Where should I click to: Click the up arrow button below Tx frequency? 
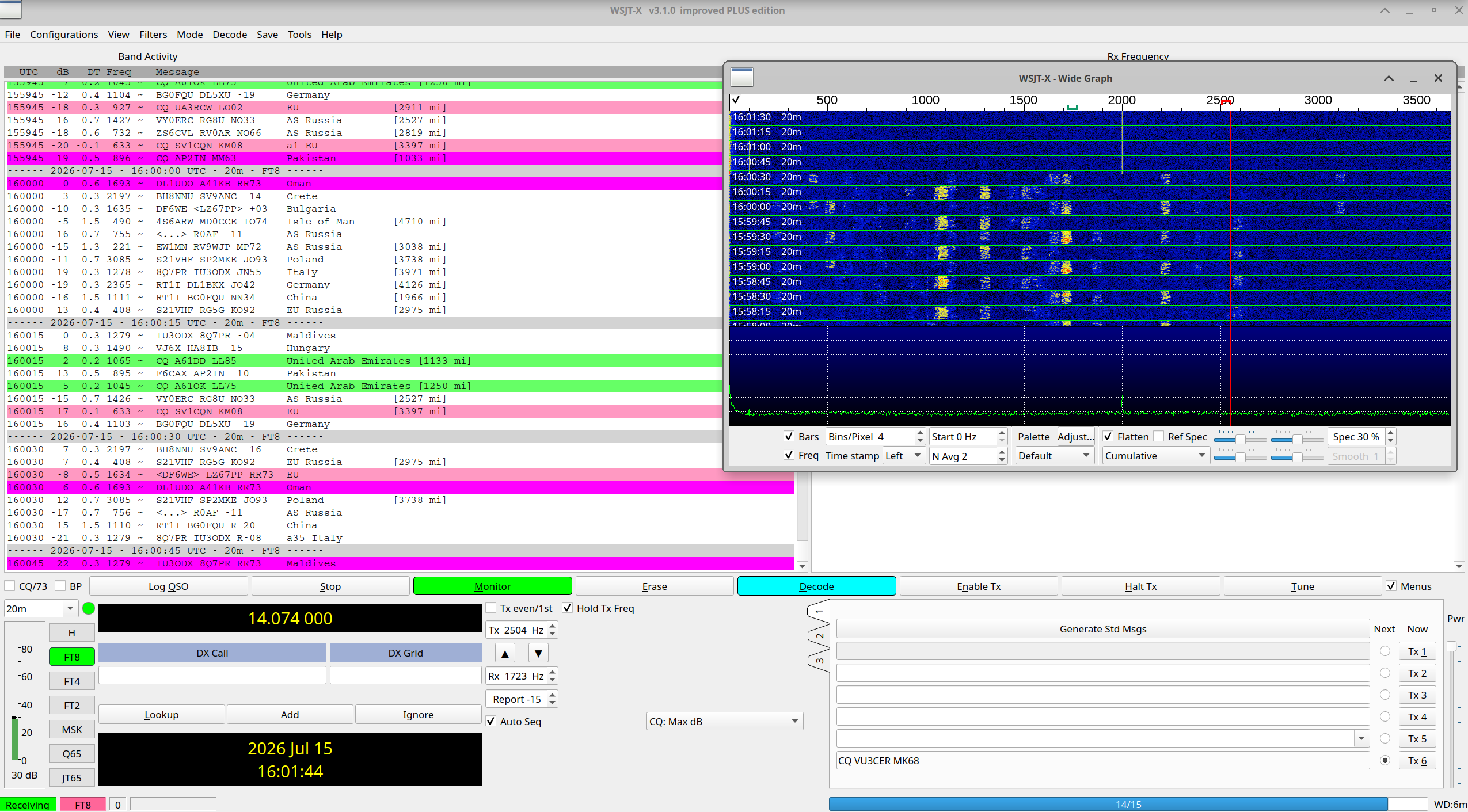pyautogui.click(x=505, y=653)
